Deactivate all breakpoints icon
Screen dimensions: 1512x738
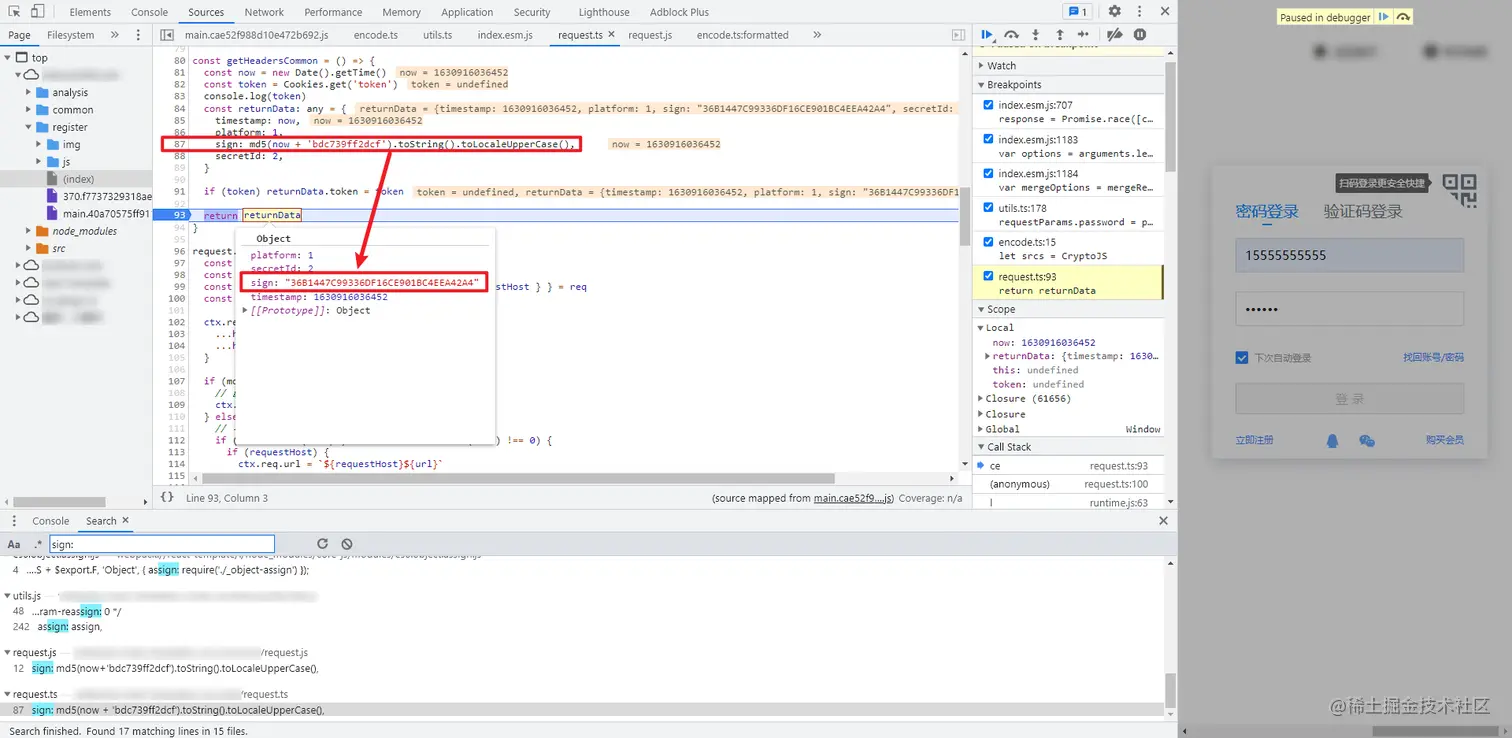[1116, 34]
